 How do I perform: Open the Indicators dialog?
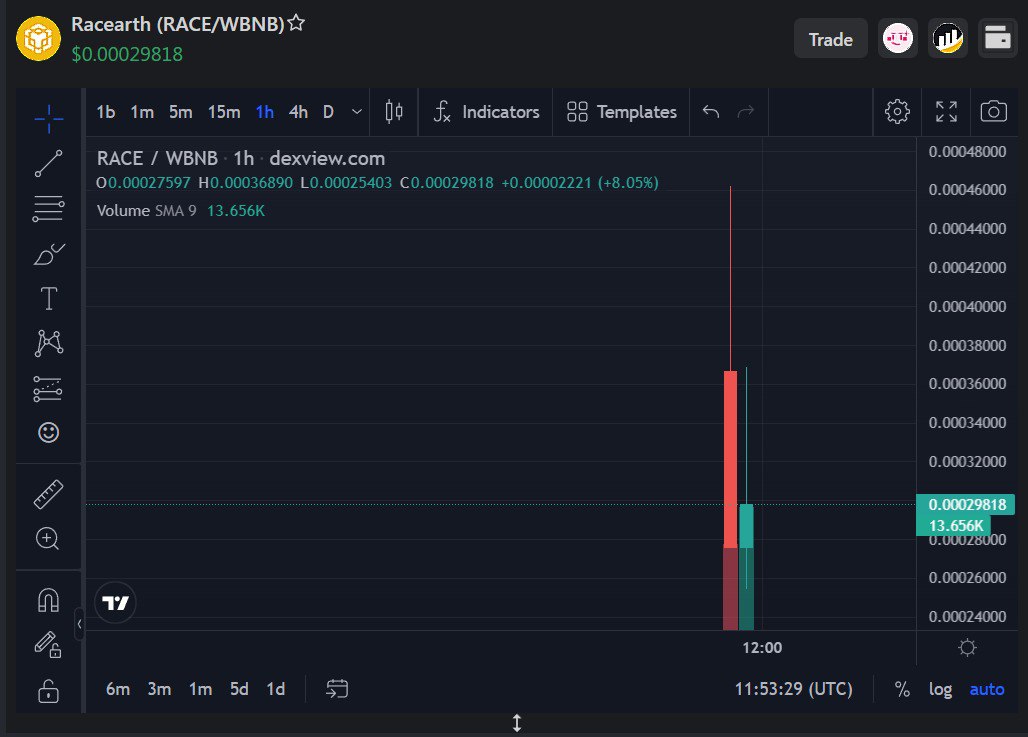(x=486, y=112)
